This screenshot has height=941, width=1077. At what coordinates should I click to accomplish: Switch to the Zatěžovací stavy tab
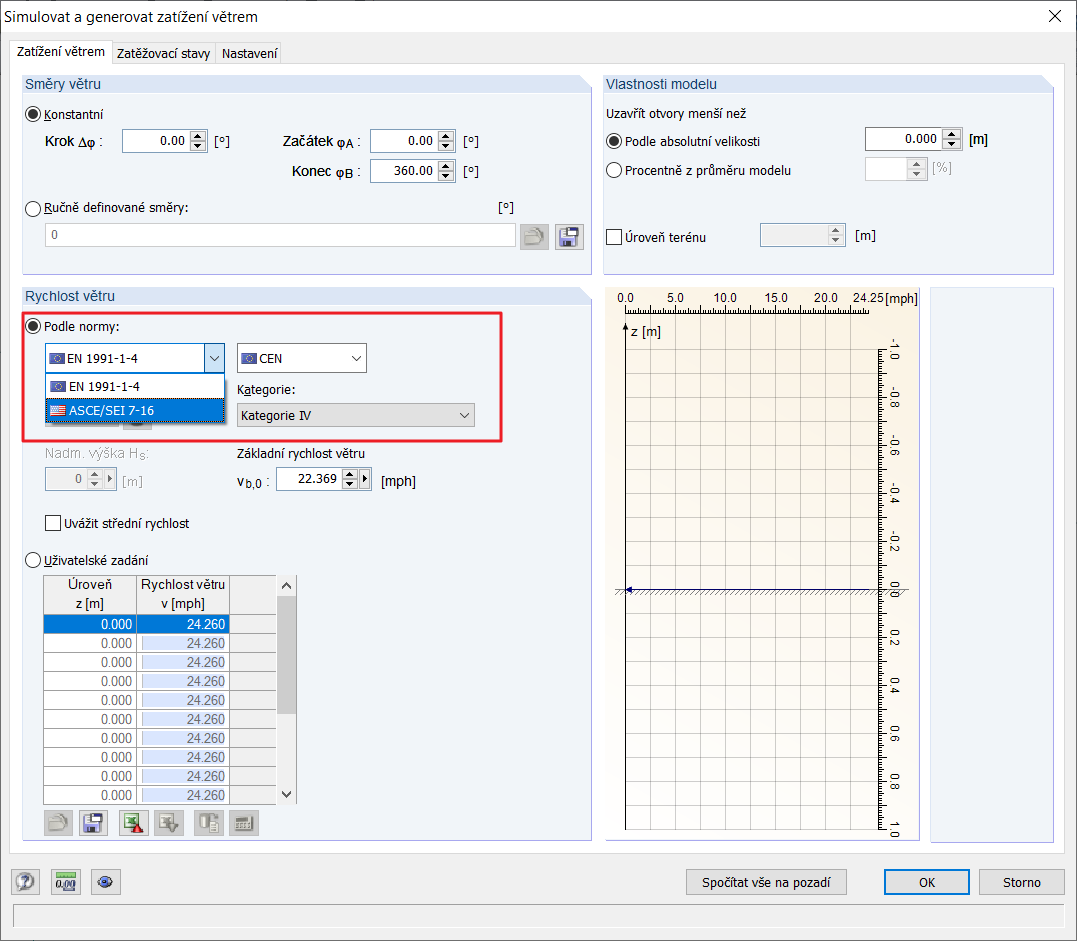(163, 54)
